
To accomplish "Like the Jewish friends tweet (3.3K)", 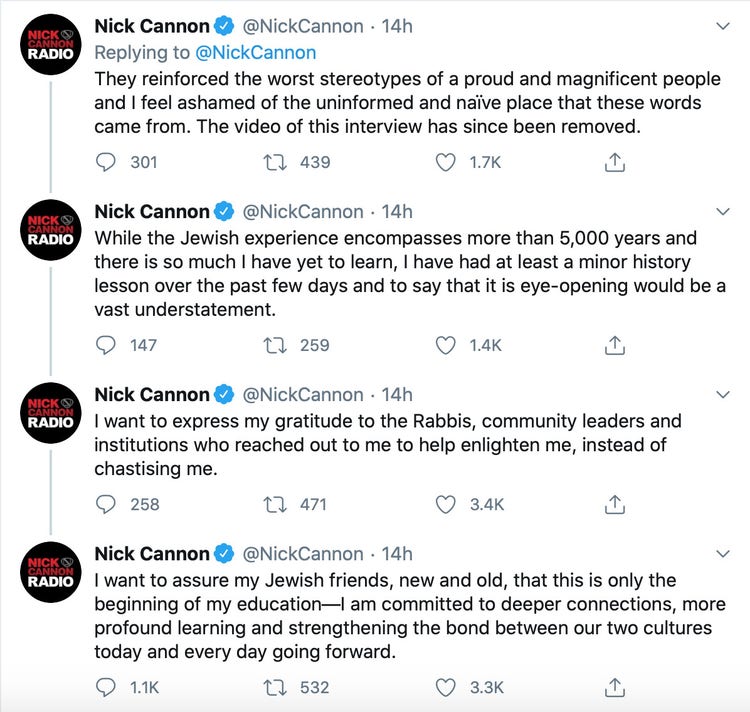I will (446, 687).
